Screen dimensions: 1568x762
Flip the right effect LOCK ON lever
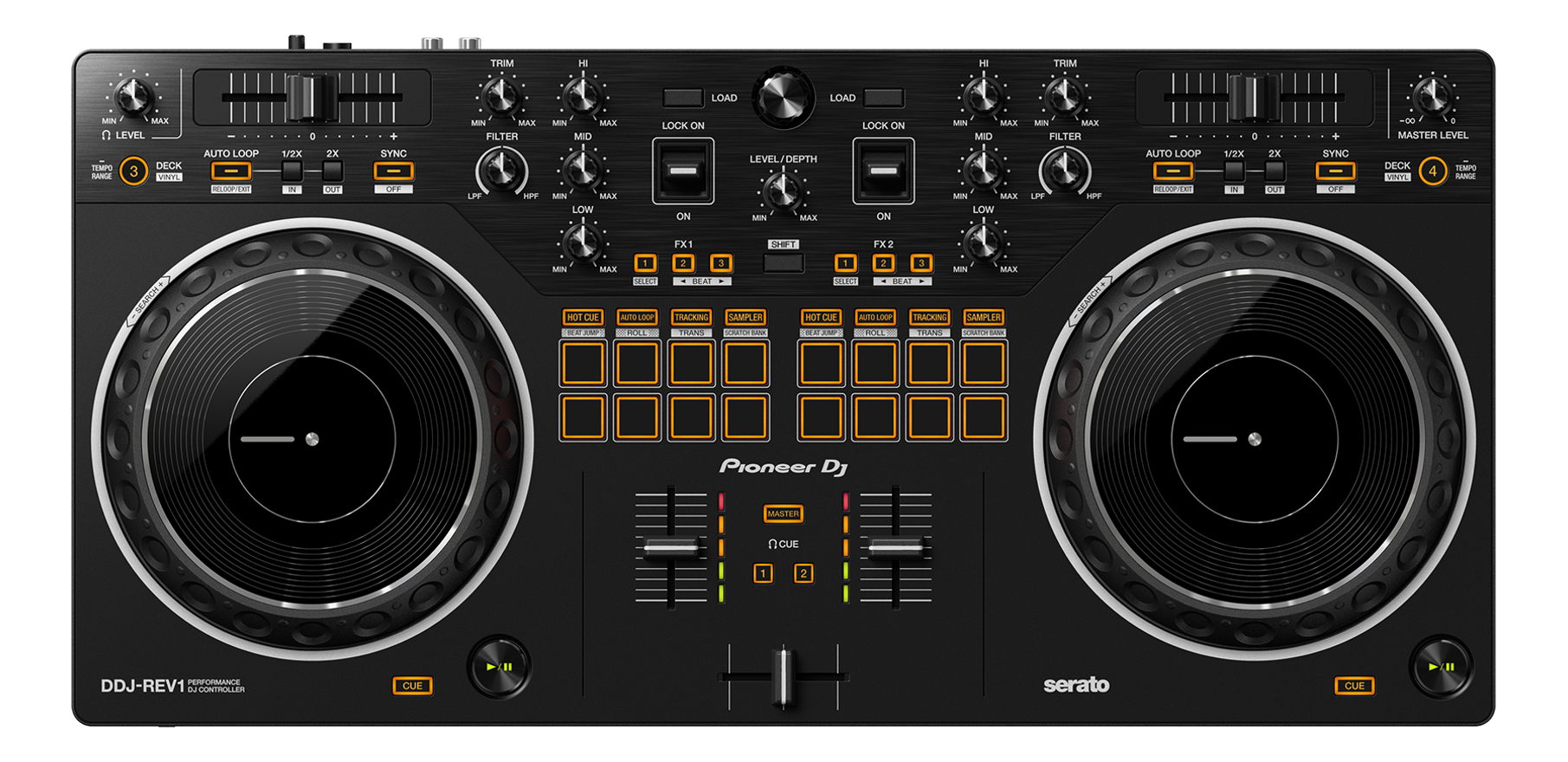883,171
